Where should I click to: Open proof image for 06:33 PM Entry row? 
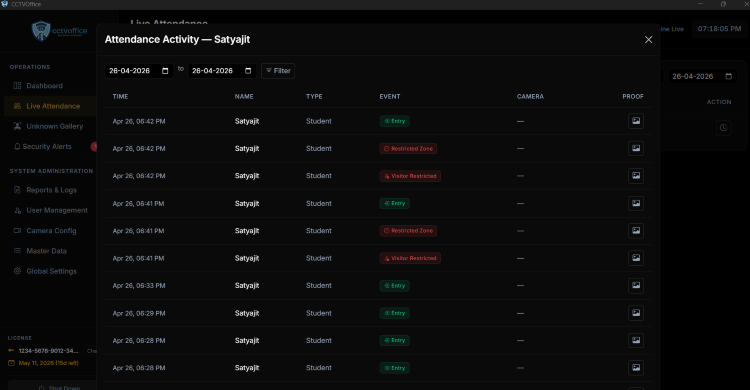pos(636,286)
